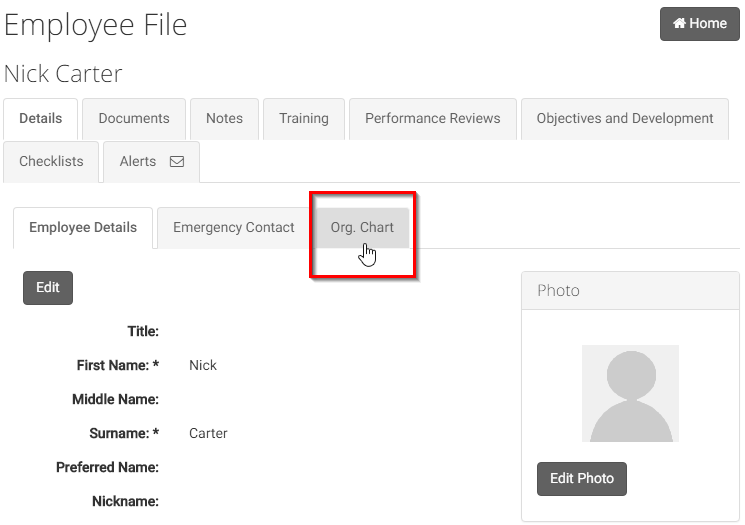Open the Performance Reviews tab
Screen dimensions: 745x525
point(432,118)
